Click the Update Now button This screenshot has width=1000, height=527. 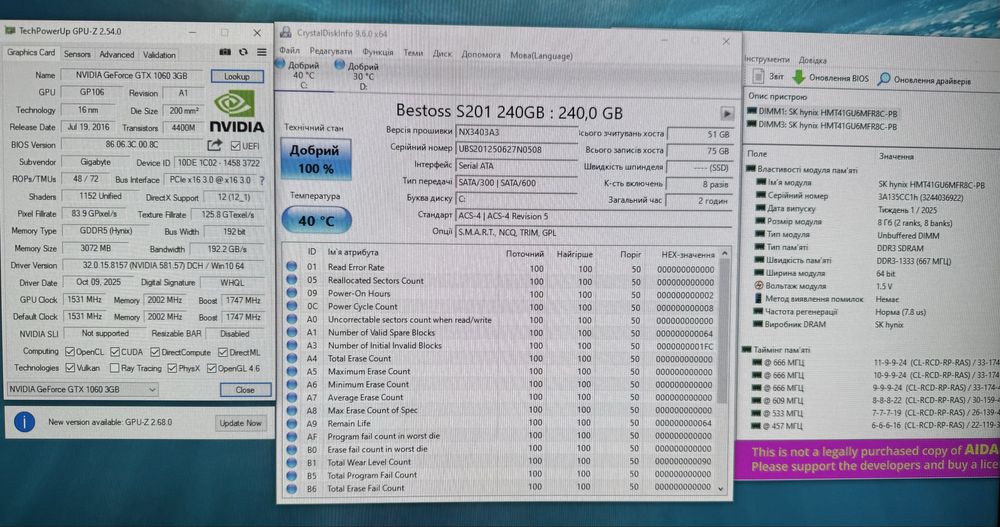pyautogui.click(x=240, y=422)
